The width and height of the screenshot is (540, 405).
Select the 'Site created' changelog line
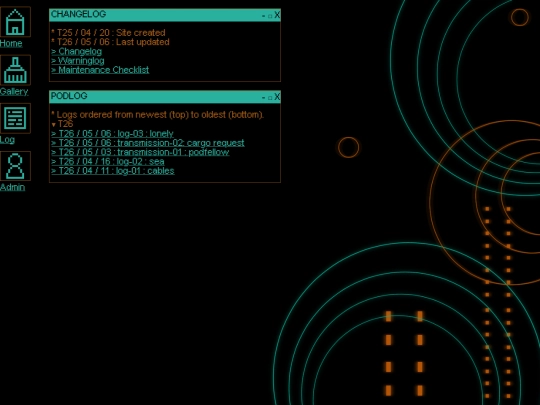108,33
